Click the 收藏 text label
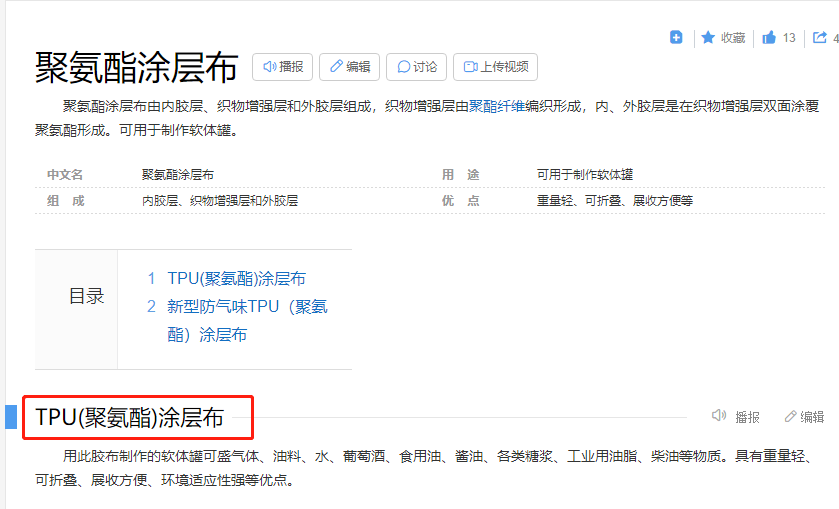Image resolution: width=839 pixels, height=509 pixels. pyautogui.click(x=733, y=38)
